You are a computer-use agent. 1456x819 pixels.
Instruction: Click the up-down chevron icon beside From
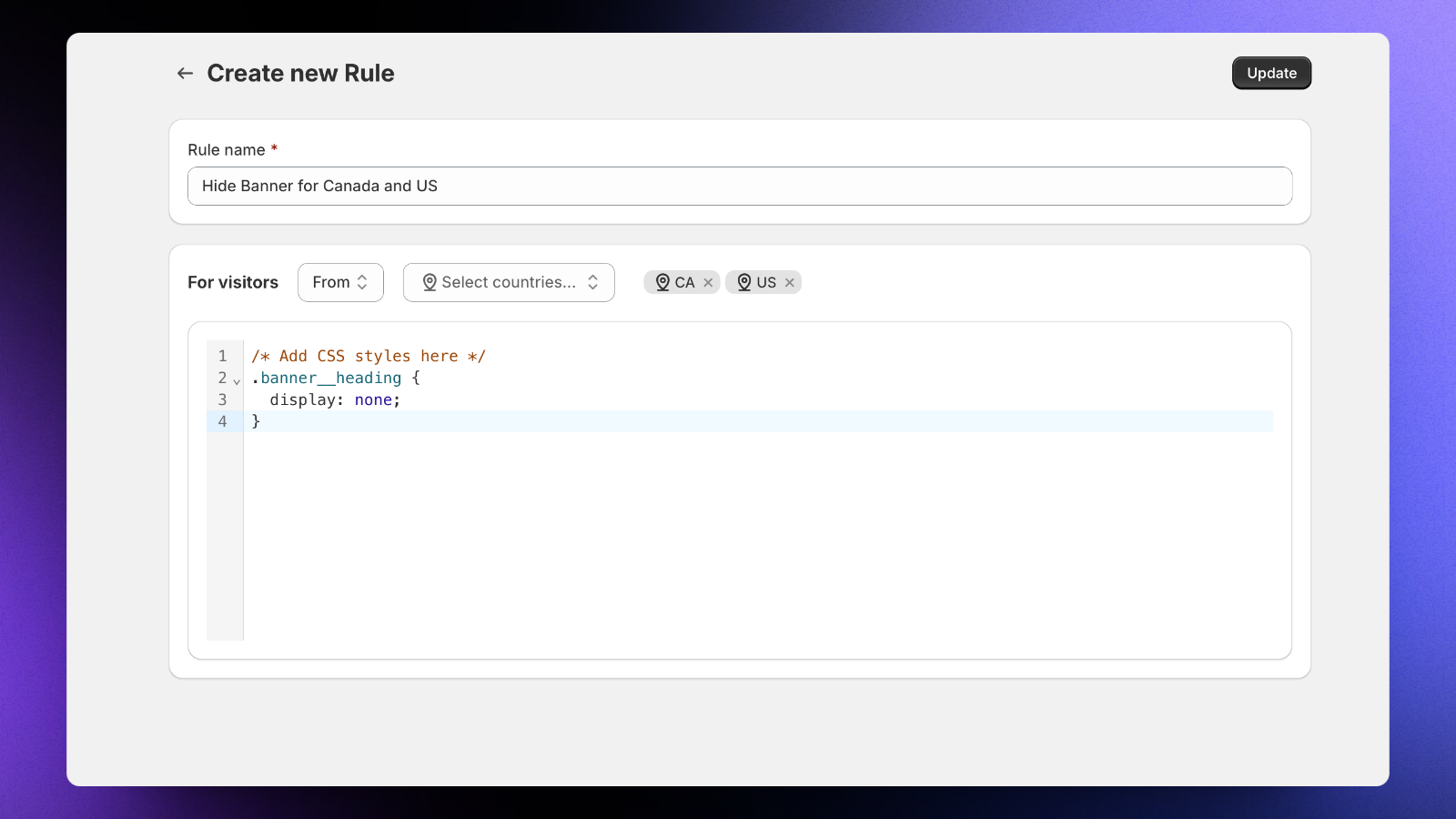point(362,283)
